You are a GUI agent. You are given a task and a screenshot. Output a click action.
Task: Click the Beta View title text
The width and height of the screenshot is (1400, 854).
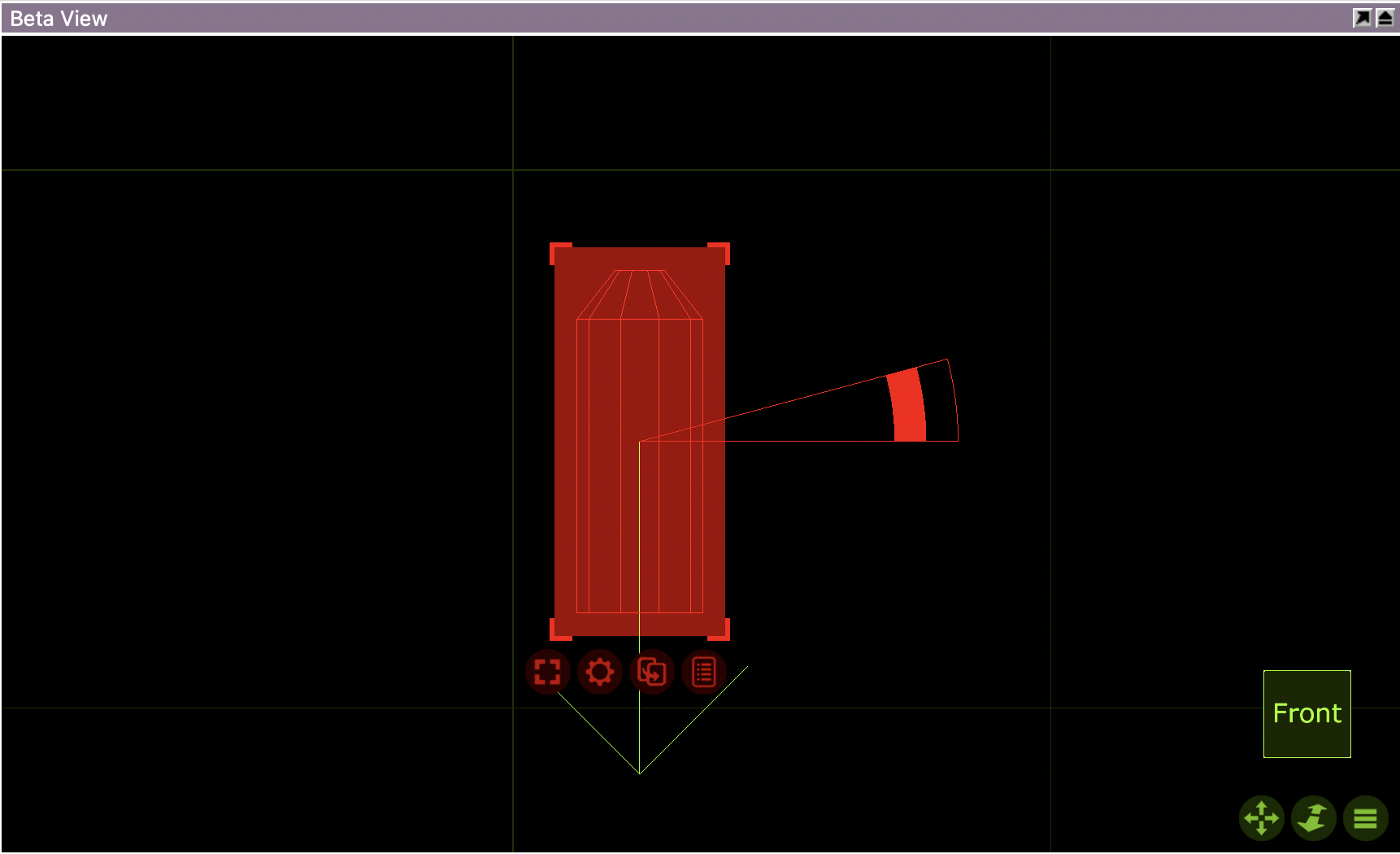point(59,19)
